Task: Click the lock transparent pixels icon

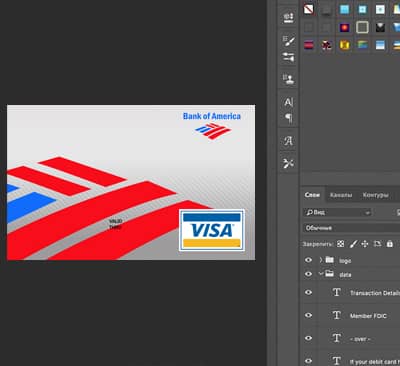Action: 340,244
